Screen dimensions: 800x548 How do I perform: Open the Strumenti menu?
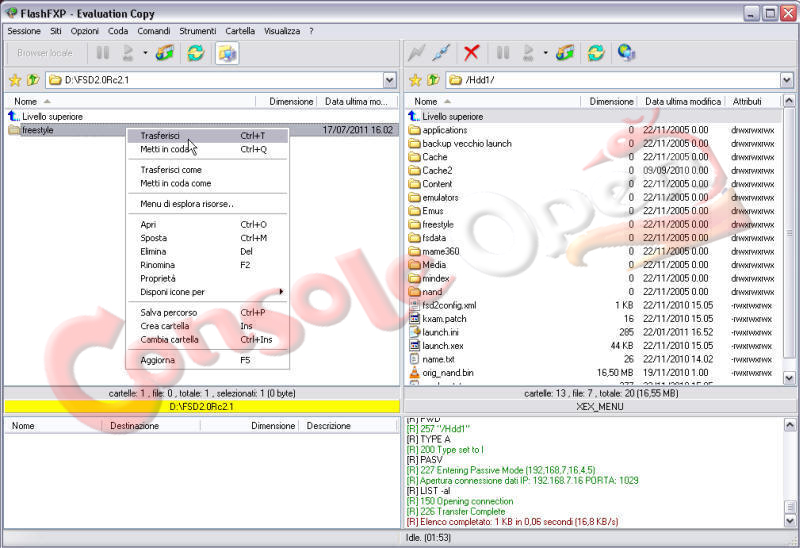click(197, 31)
